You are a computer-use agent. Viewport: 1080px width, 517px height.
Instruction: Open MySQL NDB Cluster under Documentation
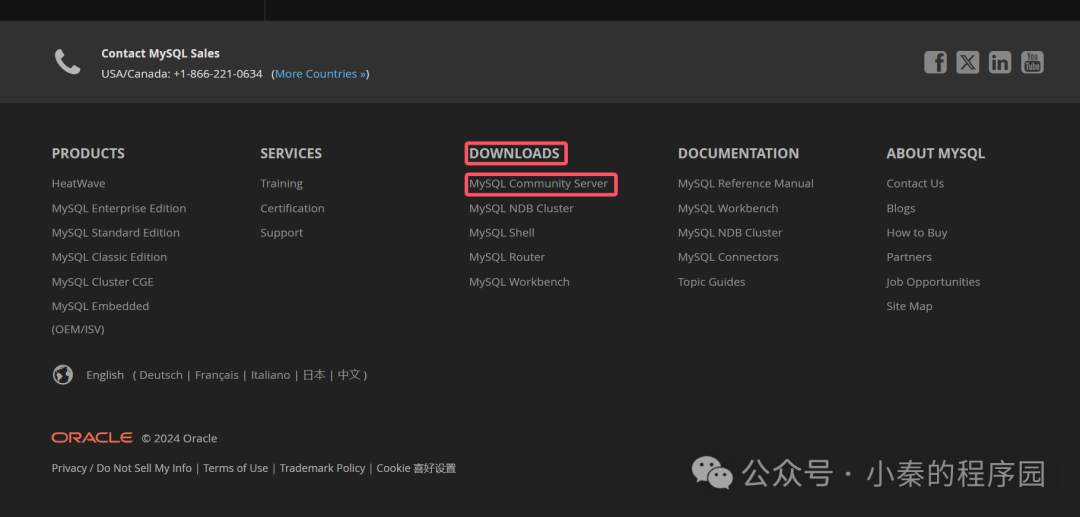point(730,233)
